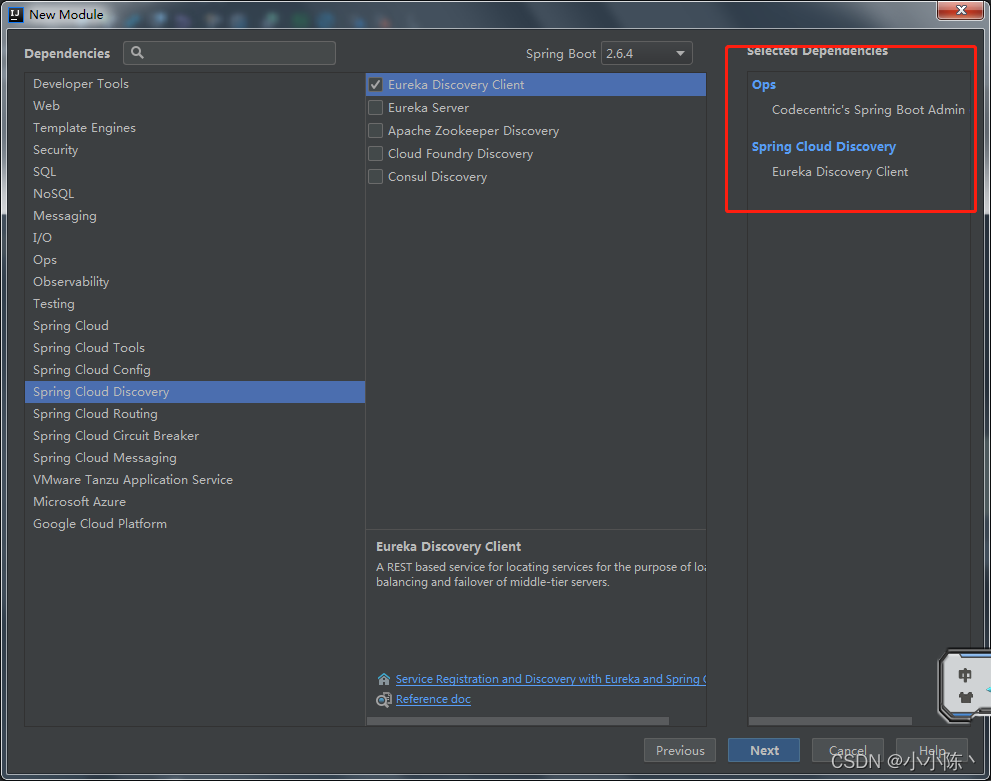Click the reference doc icon
This screenshot has height=781, width=991.
(x=384, y=699)
